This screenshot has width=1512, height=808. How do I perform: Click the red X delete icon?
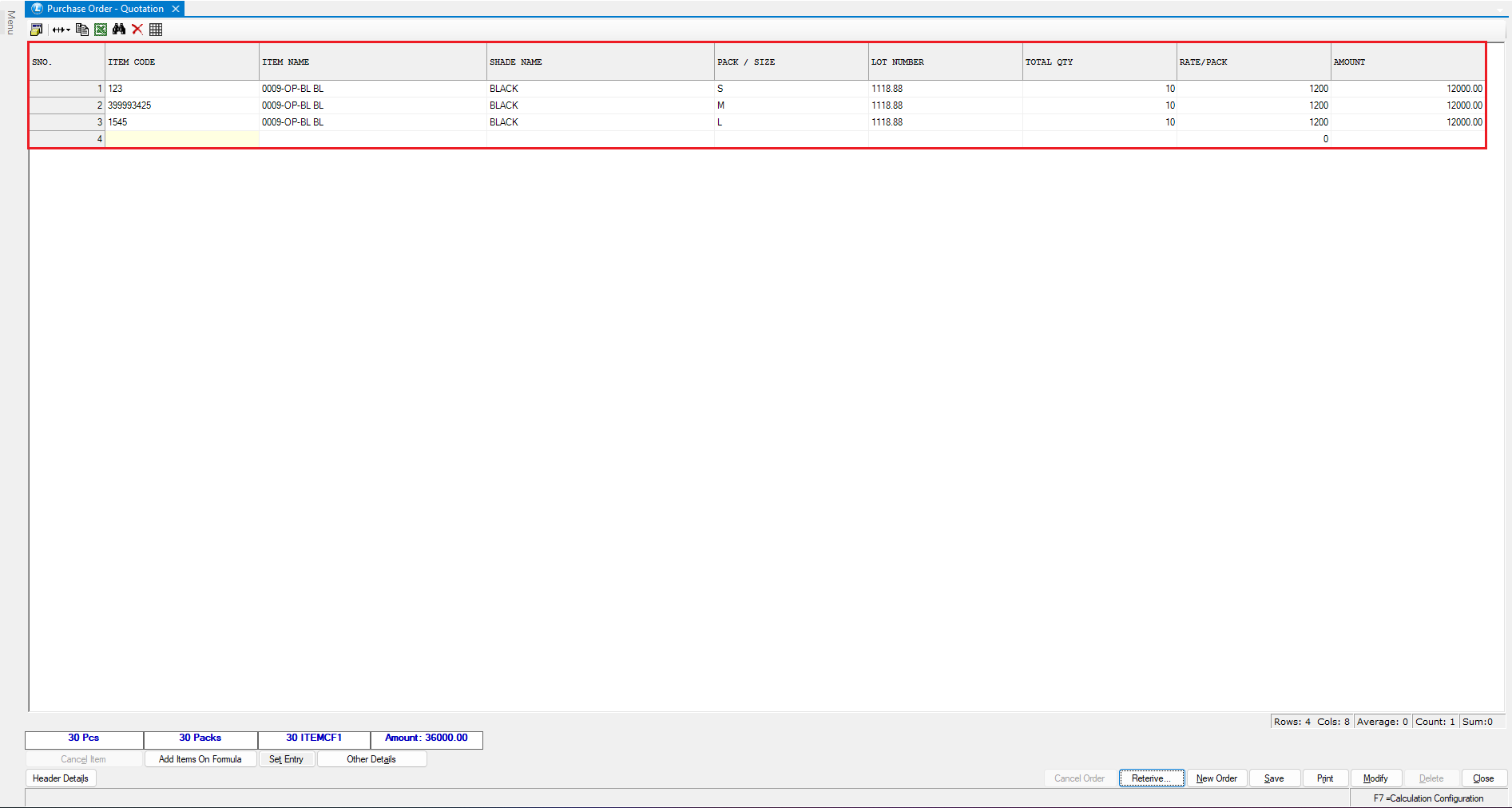pos(137,30)
